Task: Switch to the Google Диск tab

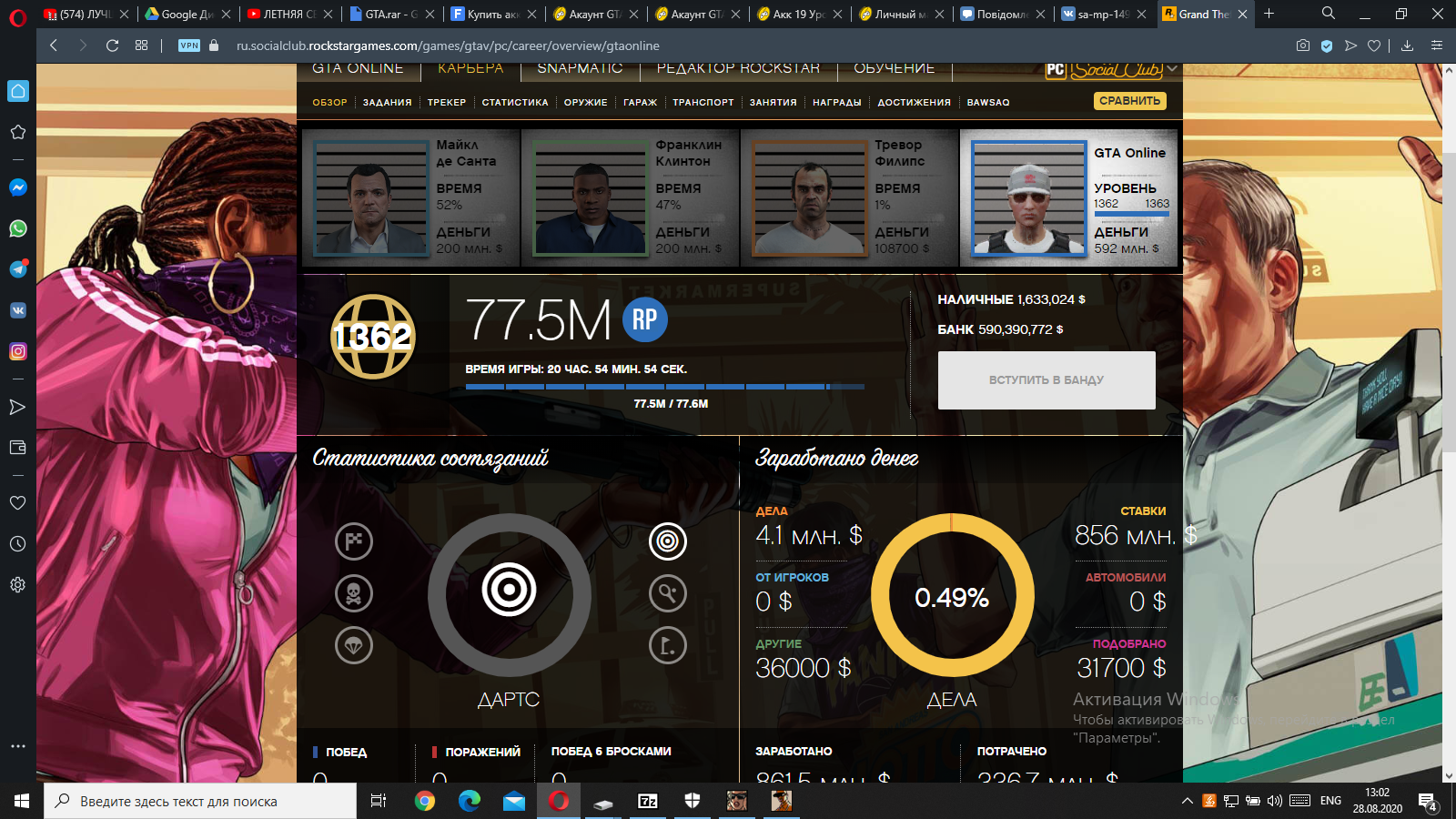Action: coord(187,14)
